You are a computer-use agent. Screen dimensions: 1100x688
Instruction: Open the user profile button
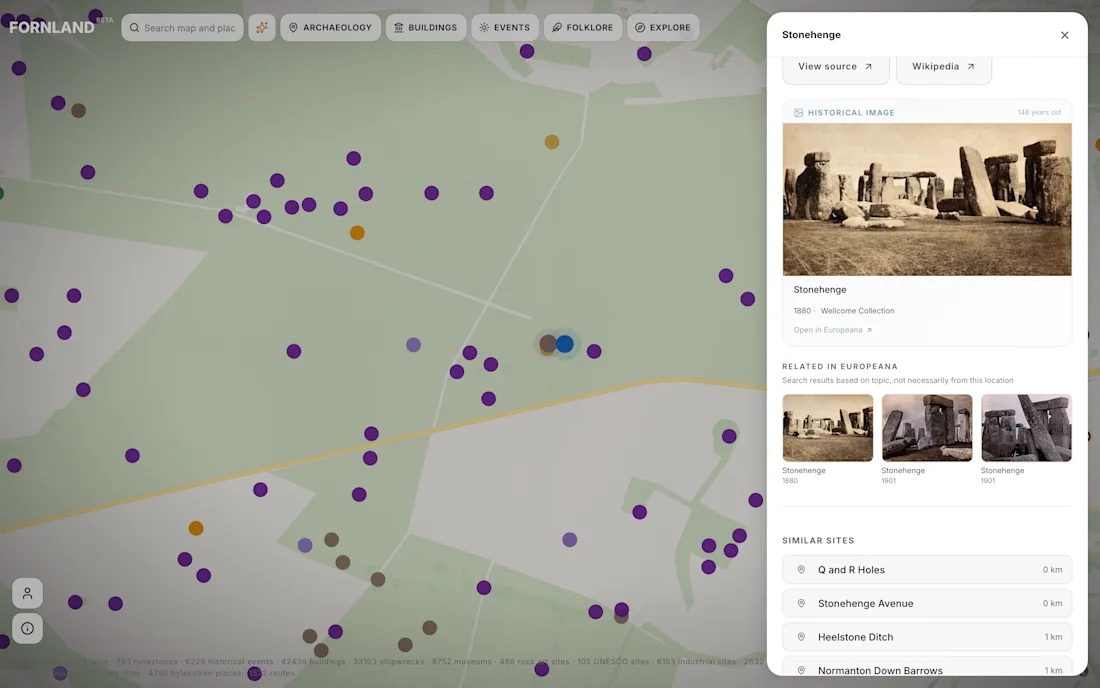pos(27,593)
